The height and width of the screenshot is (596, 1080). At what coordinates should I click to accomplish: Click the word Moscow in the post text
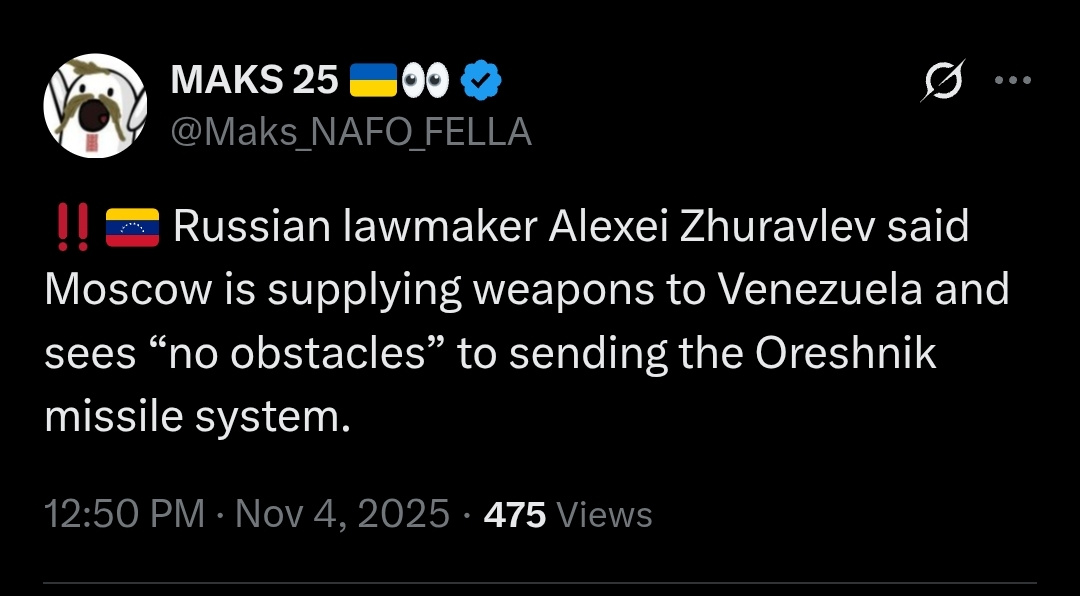coord(129,290)
